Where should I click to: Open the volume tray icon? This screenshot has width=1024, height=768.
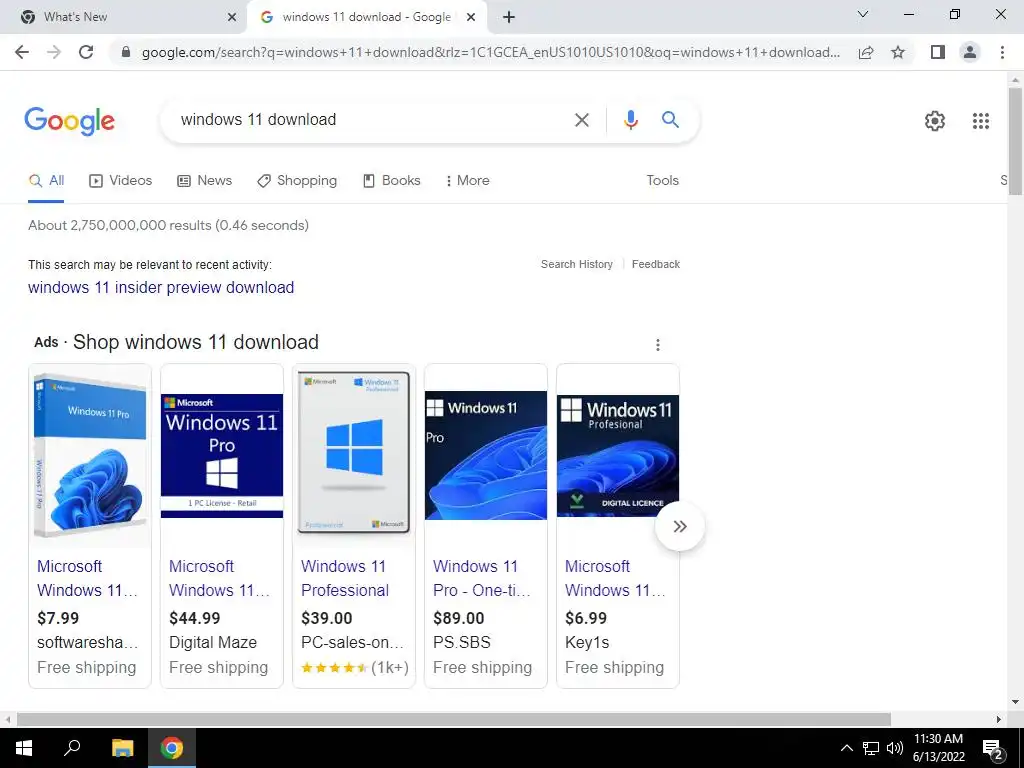click(894, 748)
